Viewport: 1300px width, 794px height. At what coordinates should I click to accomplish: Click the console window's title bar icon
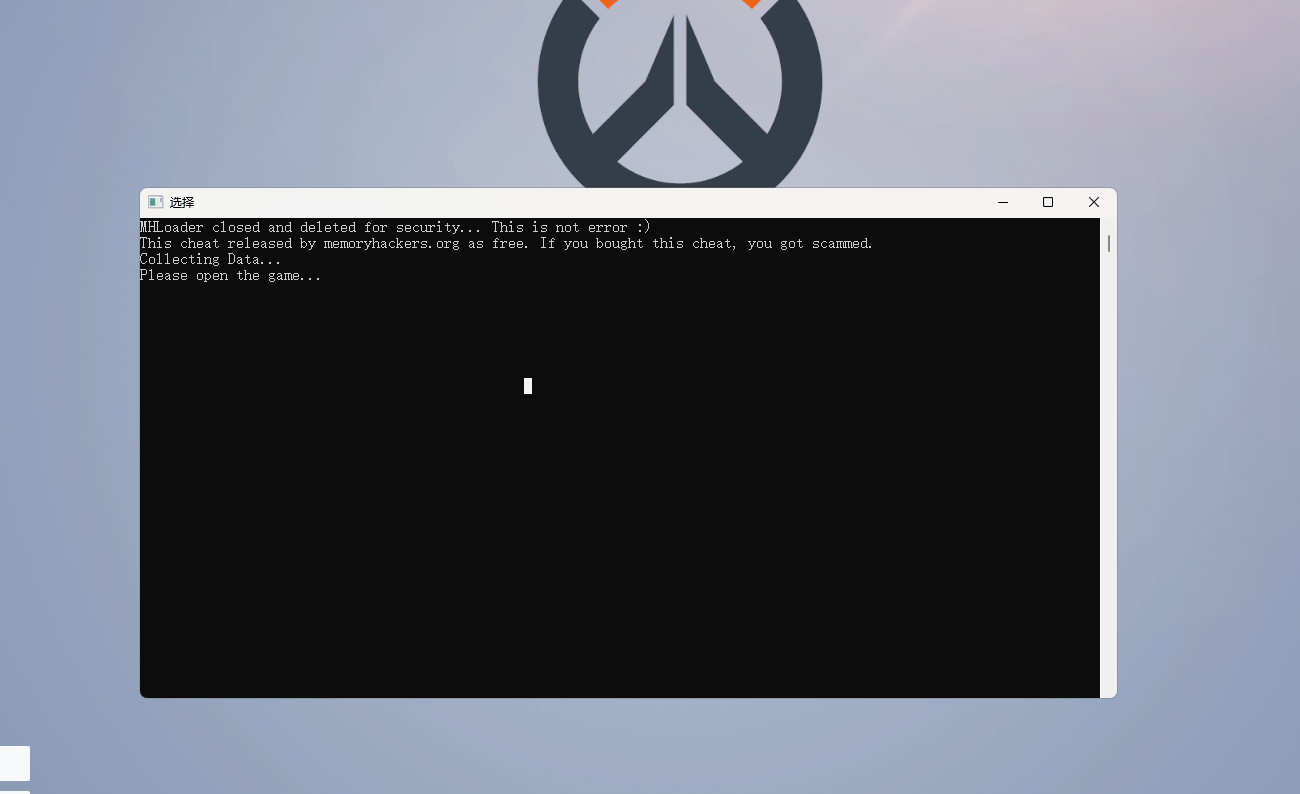click(x=155, y=202)
